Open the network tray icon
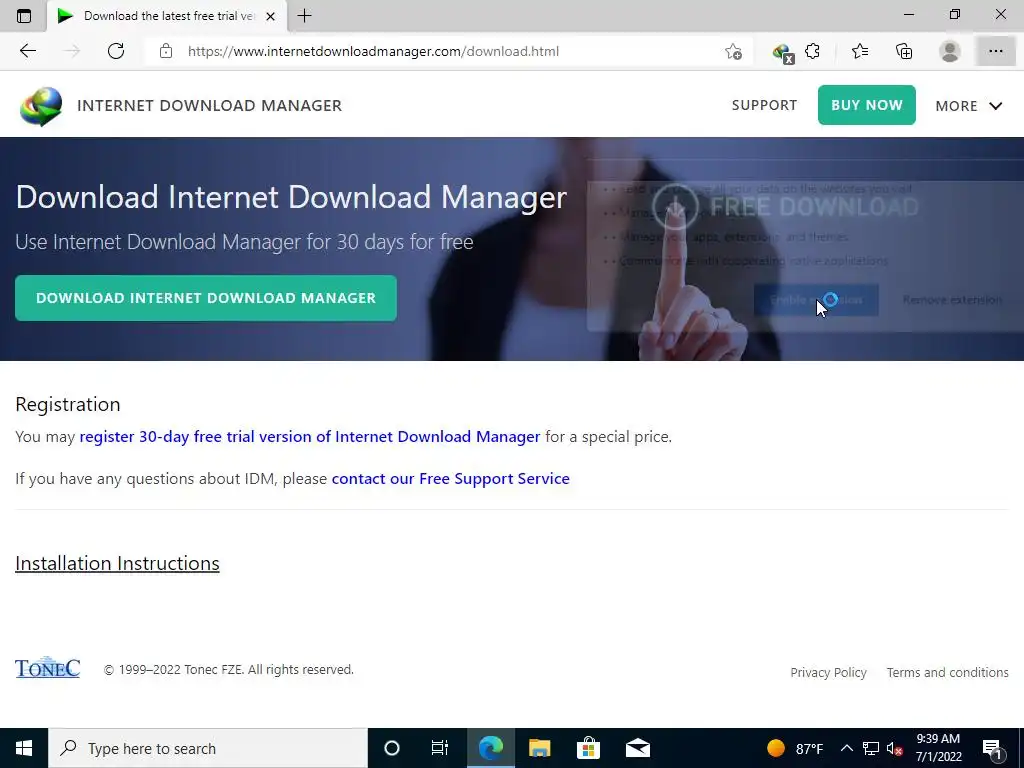Screen dimensions: 1024x768 (871, 748)
